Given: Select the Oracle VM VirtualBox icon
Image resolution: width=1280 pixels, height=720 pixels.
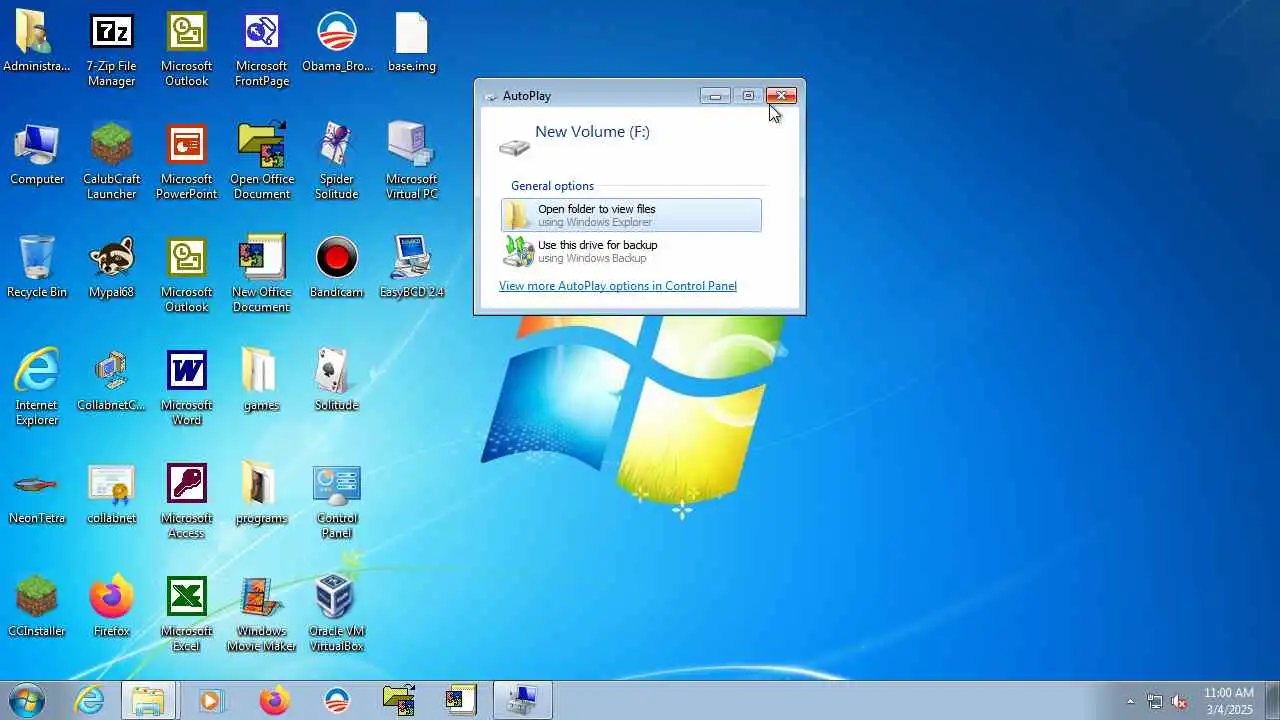Looking at the screenshot, I should point(337,614).
